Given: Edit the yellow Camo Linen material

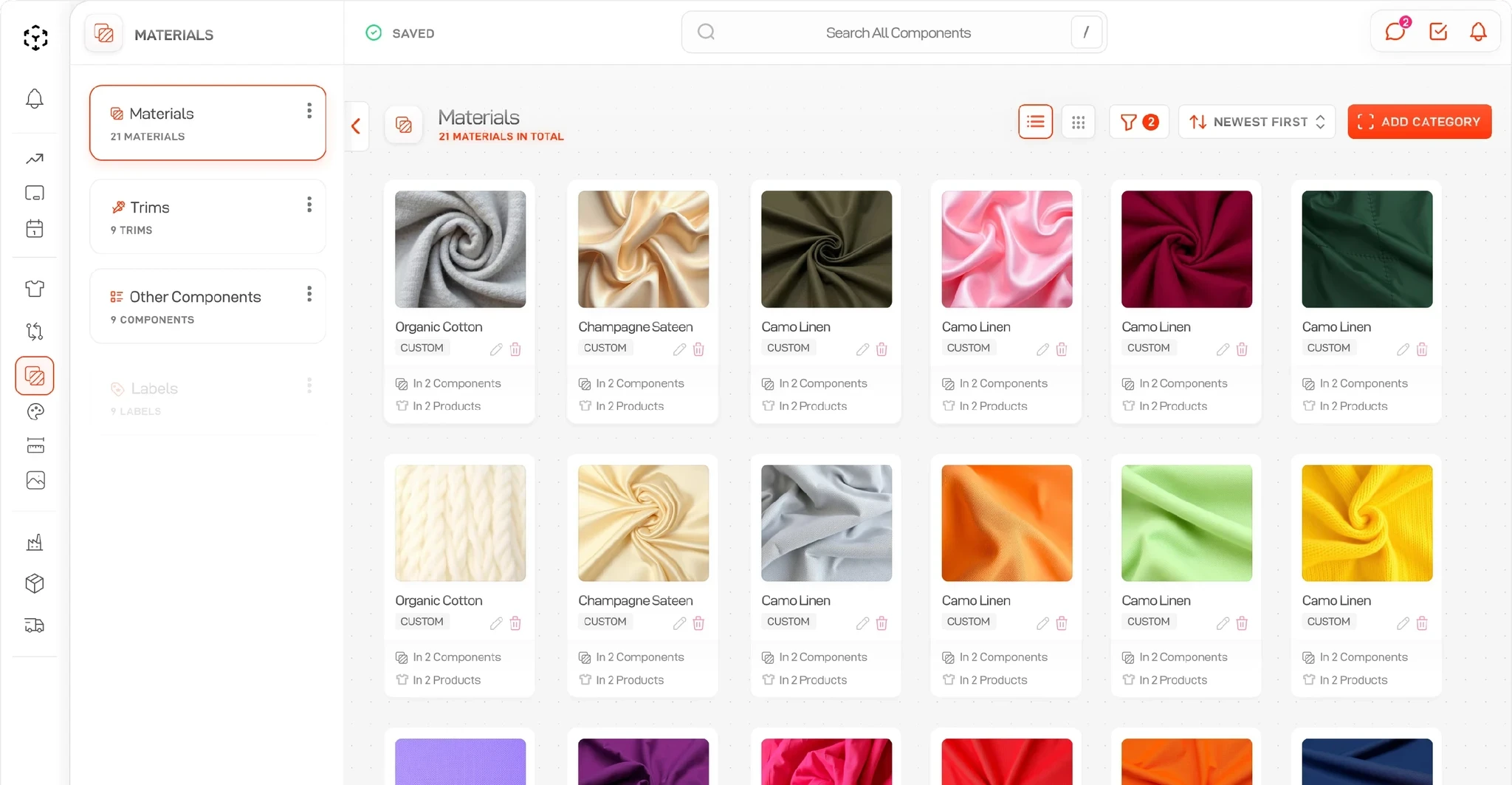Looking at the screenshot, I should click(x=1403, y=623).
